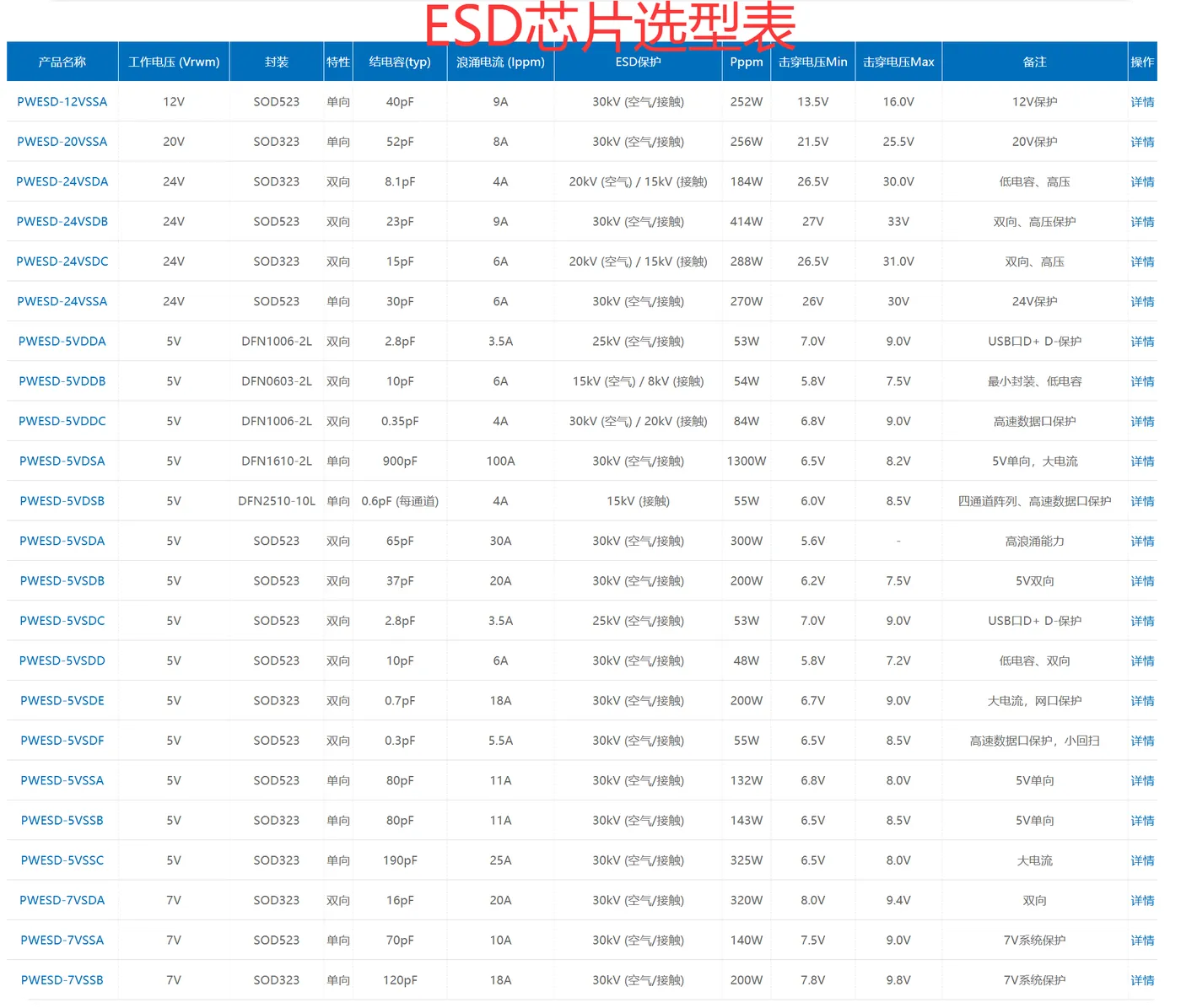Click 详情 in the PWESD-5VSDA row
This screenshot has width=1181, height=1008.
pyautogui.click(x=1142, y=542)
